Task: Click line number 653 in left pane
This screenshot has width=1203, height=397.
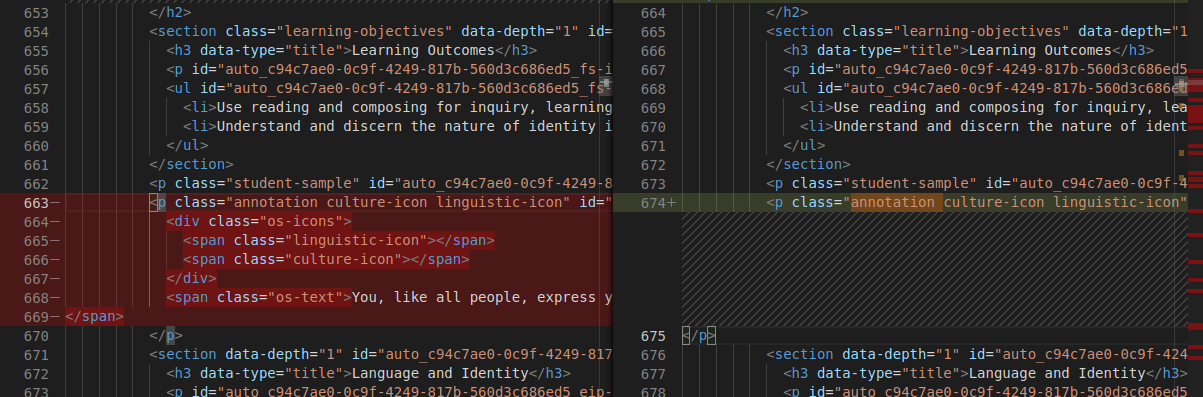Action: tap(35, 14)
